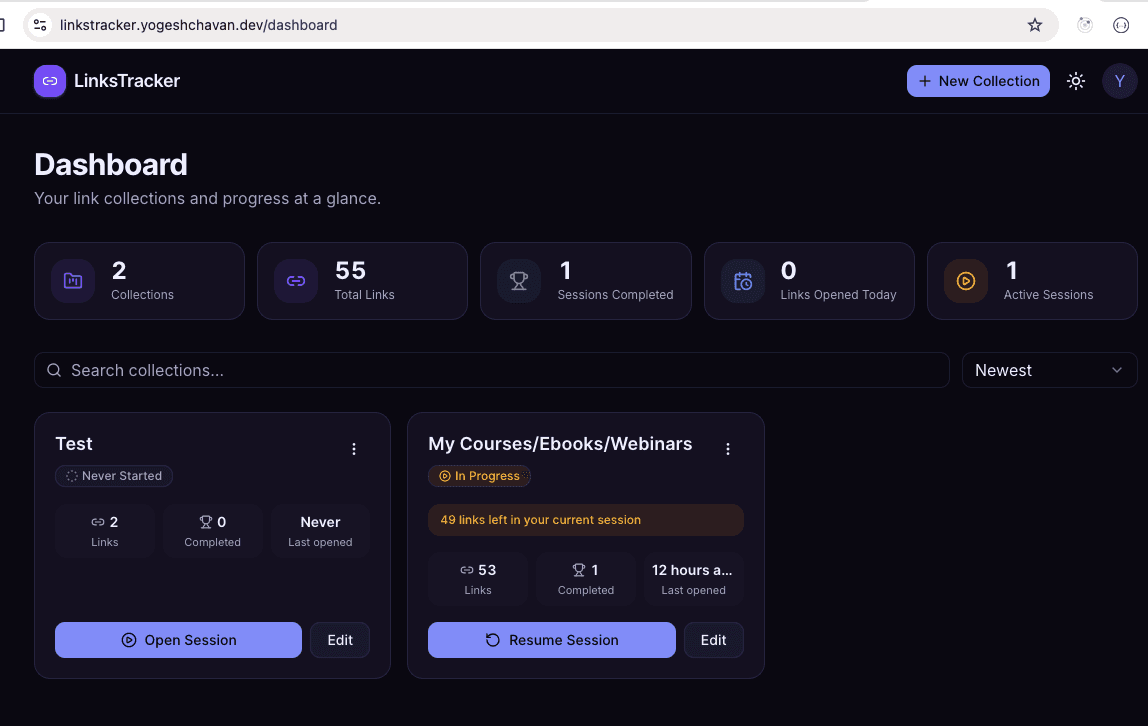Screen dimensions: 1148x726
Task: Resume Session for My Courses collection
Action: tap(551, 640)
